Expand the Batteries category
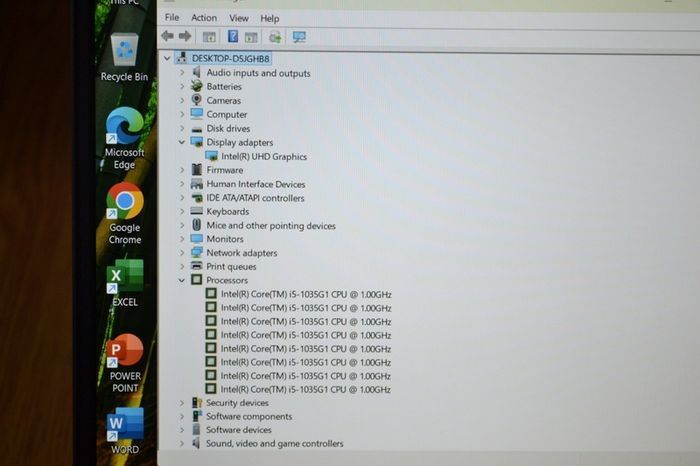700x466 pixels. point(182,86)
